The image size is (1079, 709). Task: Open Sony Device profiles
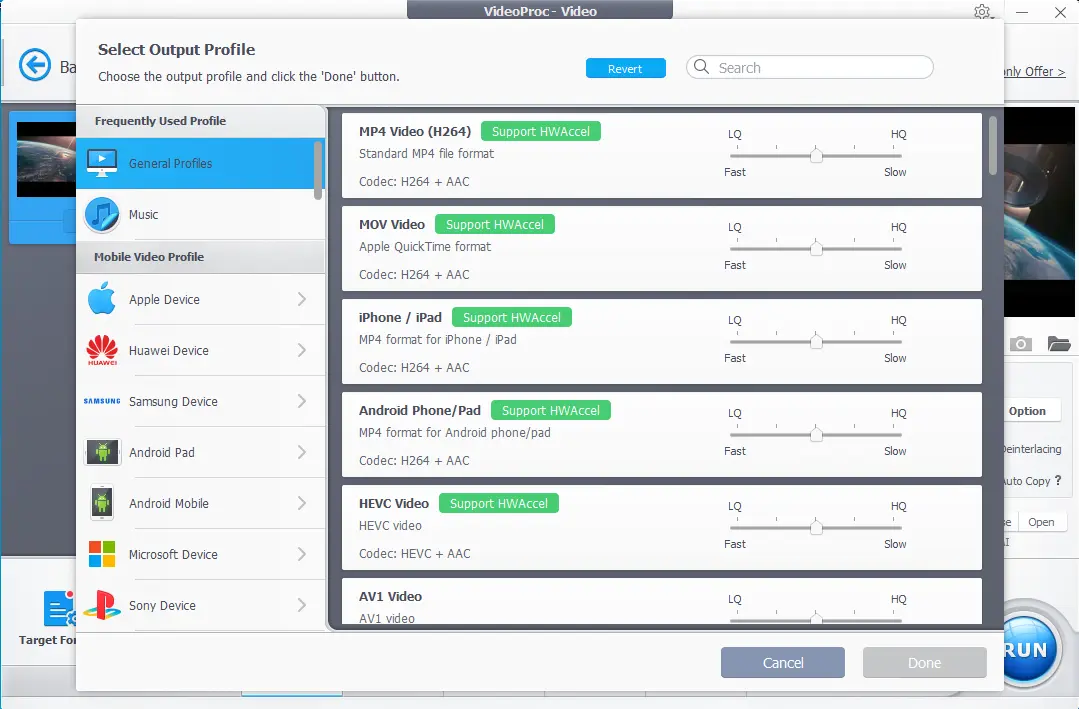200,604
